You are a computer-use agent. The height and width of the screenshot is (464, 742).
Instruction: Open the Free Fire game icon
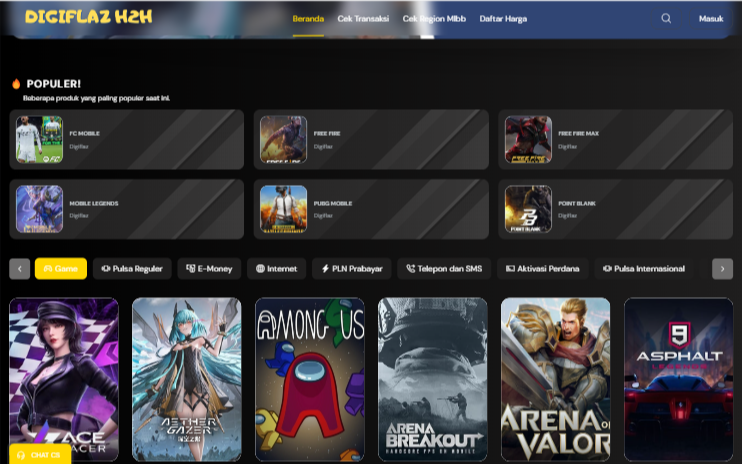click(x=283, y=140)
